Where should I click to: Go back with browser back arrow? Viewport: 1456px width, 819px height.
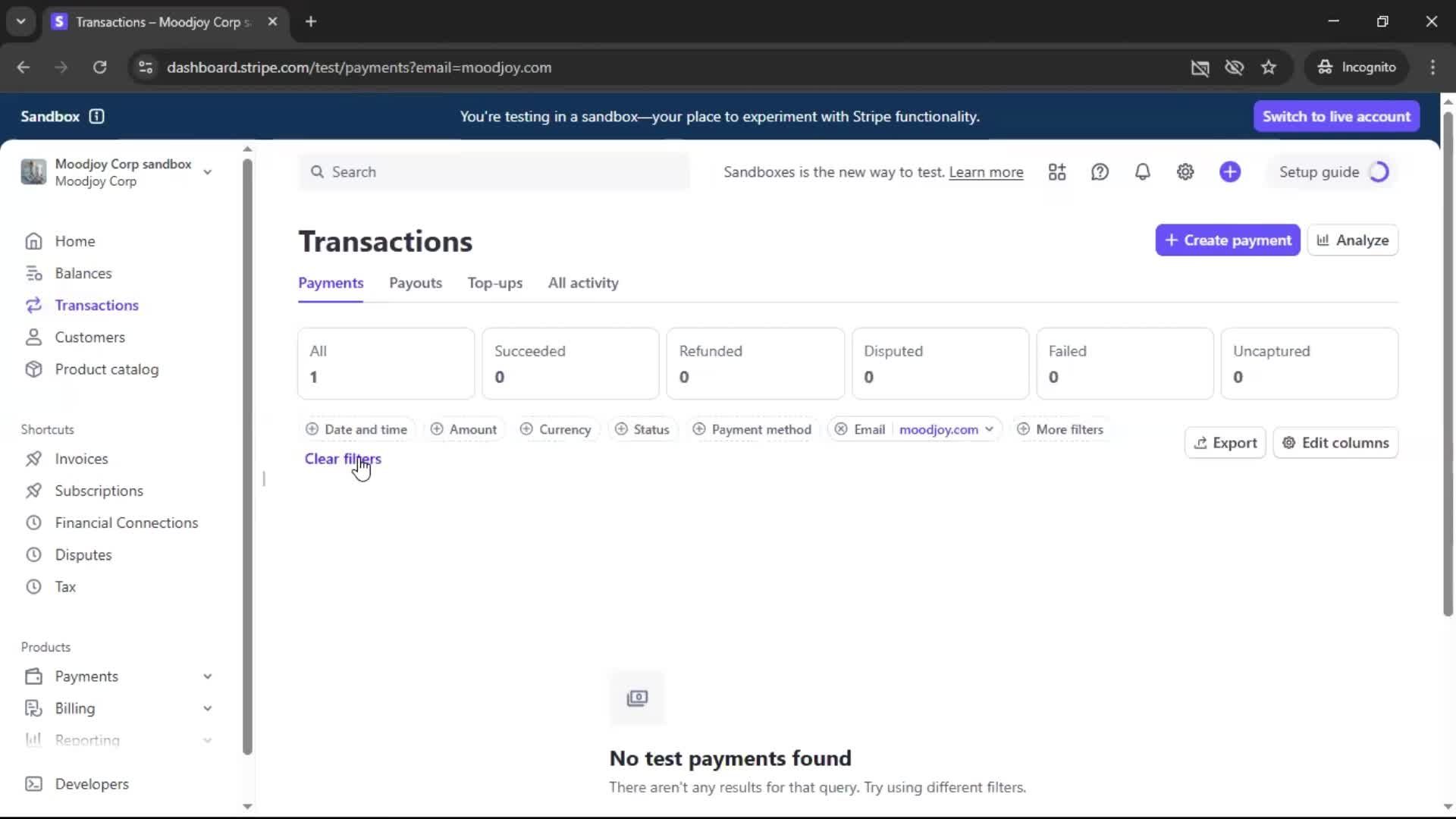tap(24, 67)
